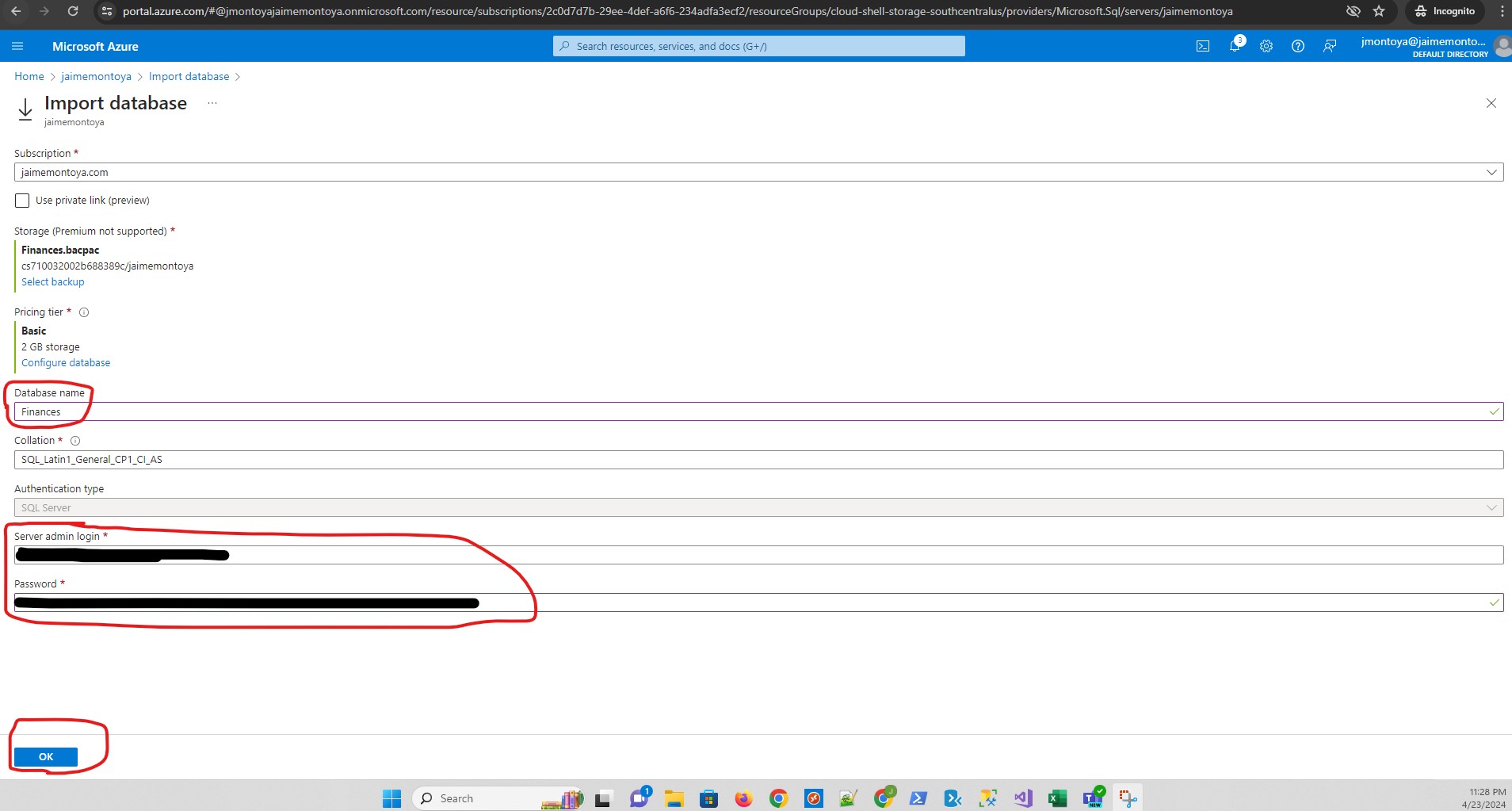
Task: Open the ellipsis next to Import database
Action: pyautogui.click(x=212, y=103)
